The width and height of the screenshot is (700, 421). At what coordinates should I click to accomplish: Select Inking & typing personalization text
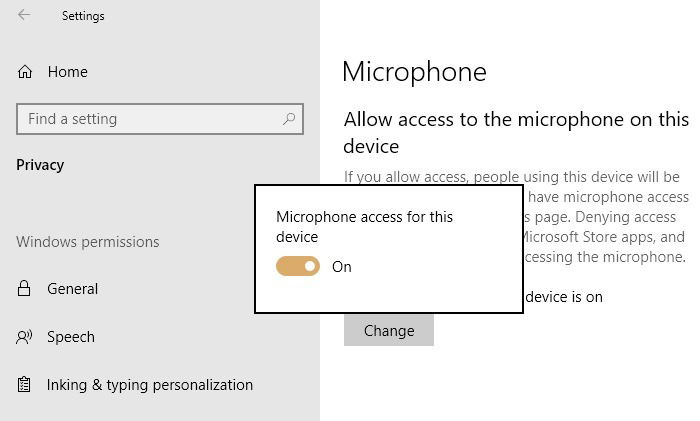[x=150, y=385]
